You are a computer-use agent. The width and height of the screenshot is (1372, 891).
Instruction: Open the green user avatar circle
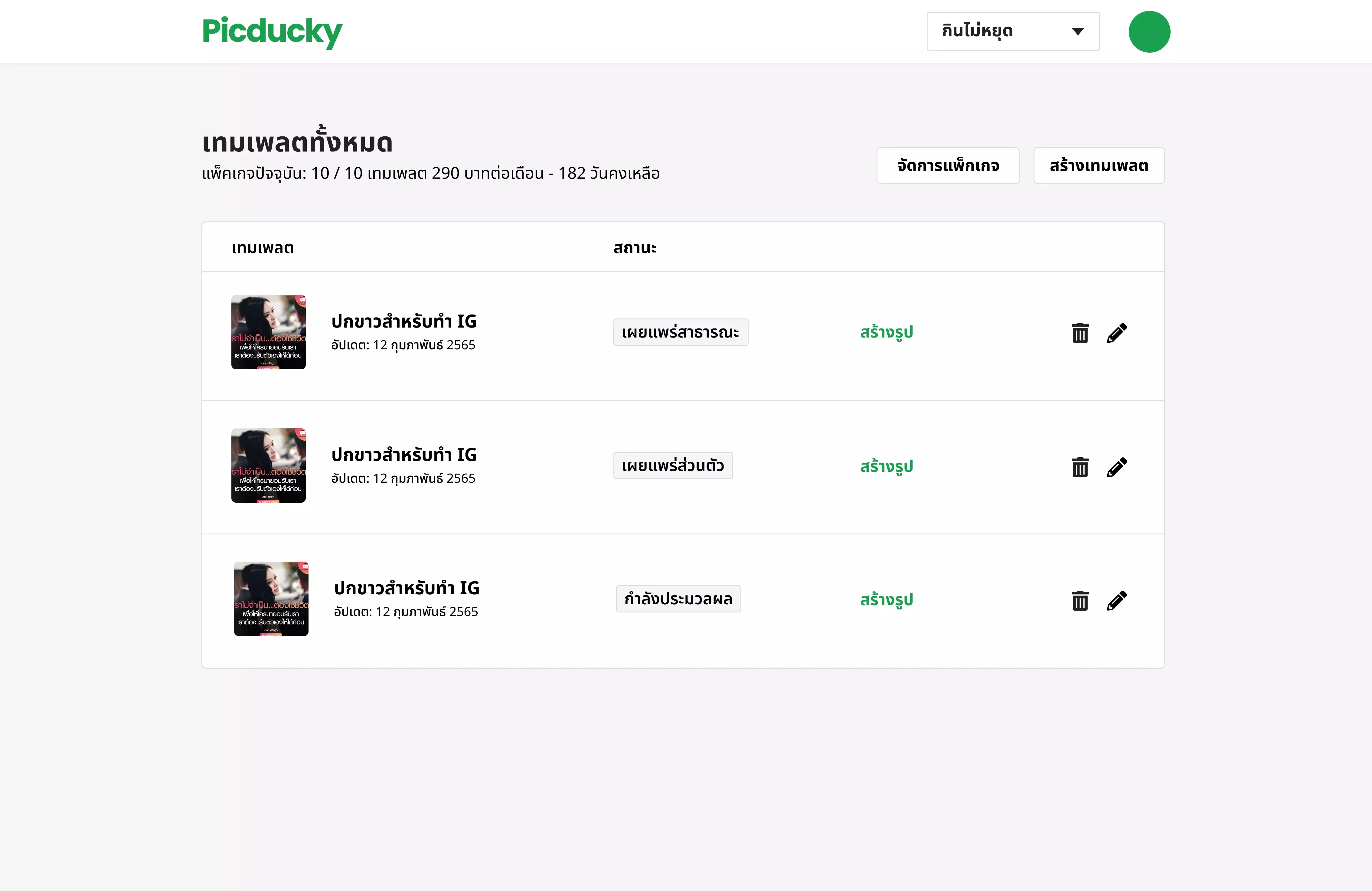(x=1149, y=32)
